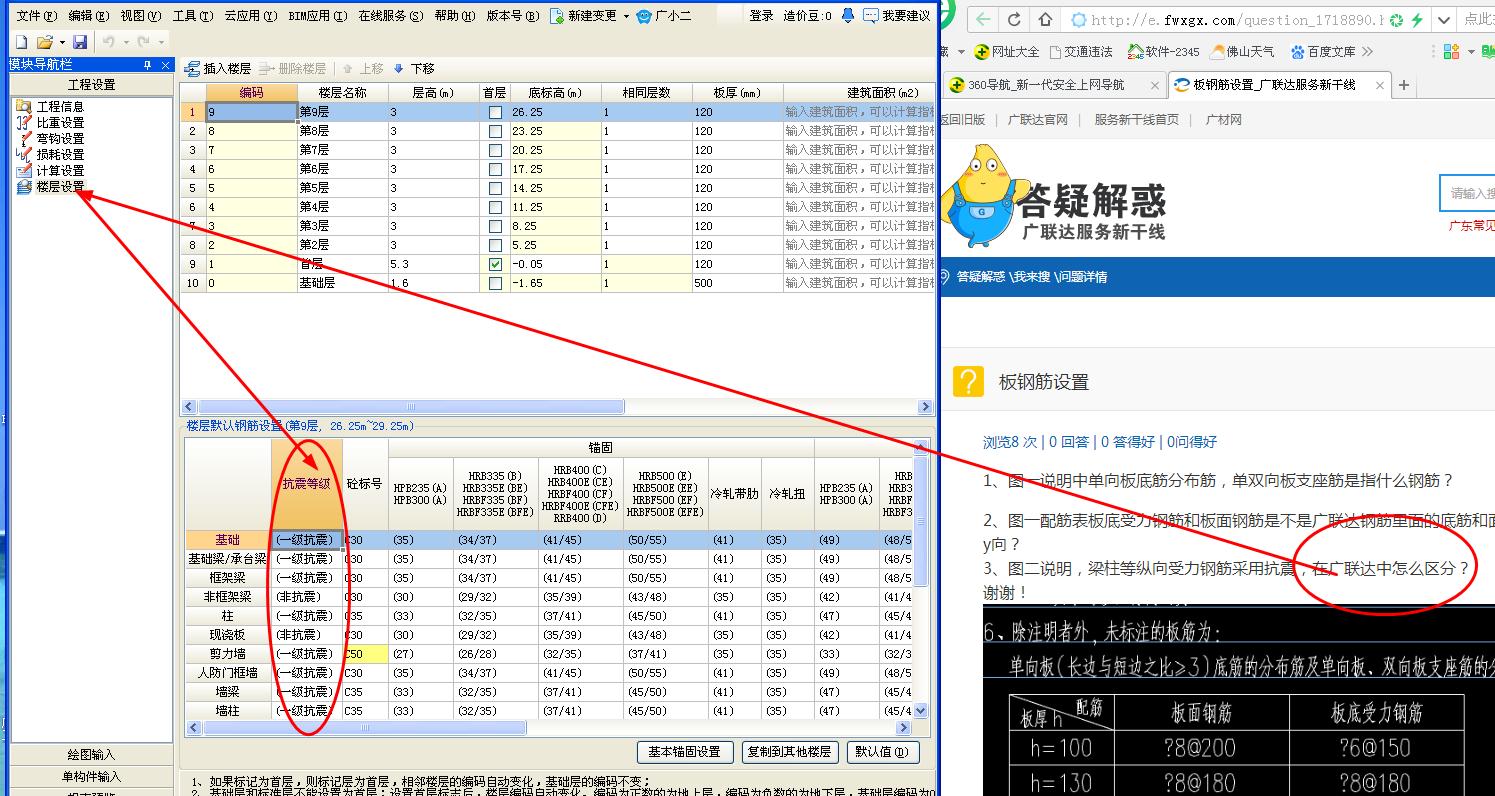Screen dimensions: 1495x796
Task: Click browser back arrow
Action: 984,20
